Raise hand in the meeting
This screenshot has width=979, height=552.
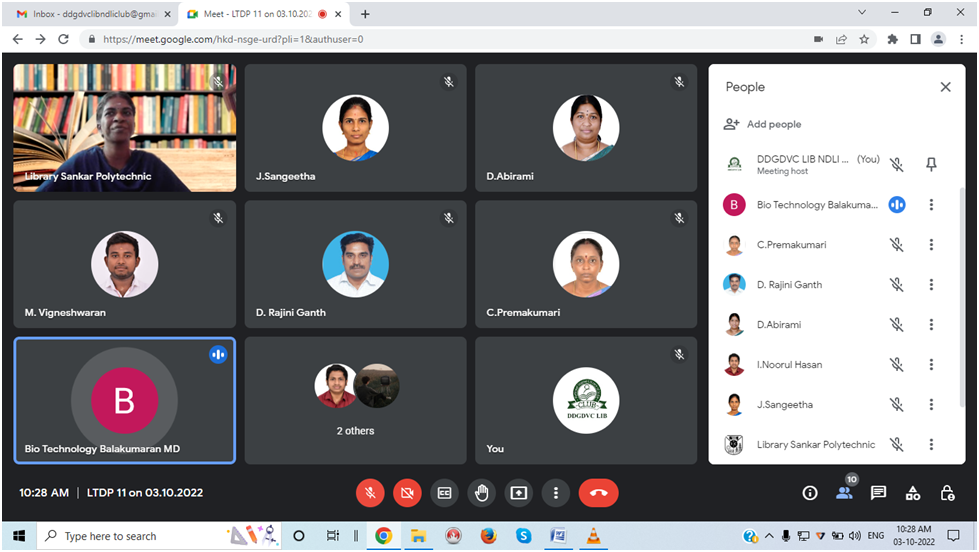coord(481,493)
